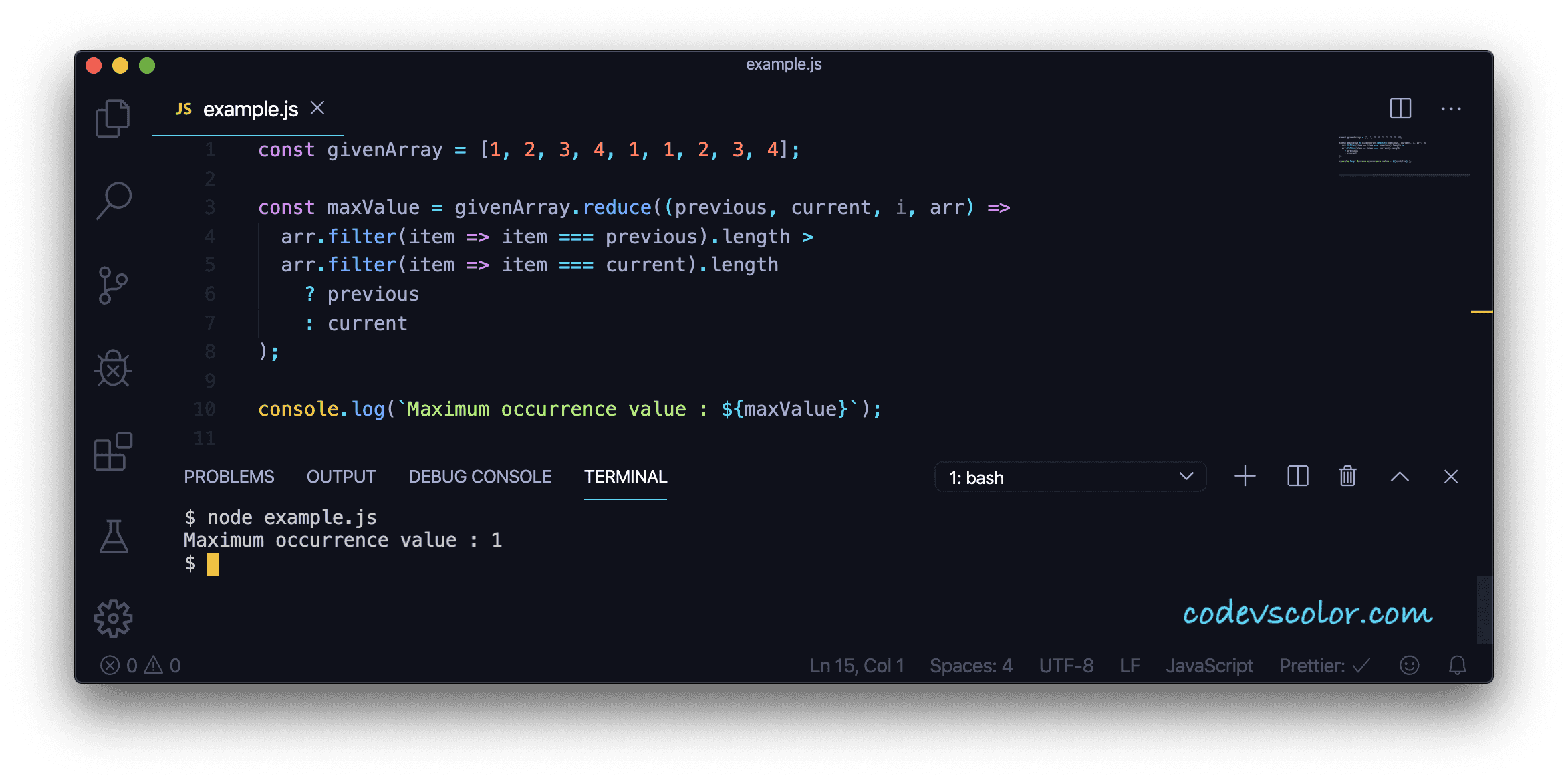Open the Test flask icon
Screen dimensions: 1568x782
pos(114,536)
